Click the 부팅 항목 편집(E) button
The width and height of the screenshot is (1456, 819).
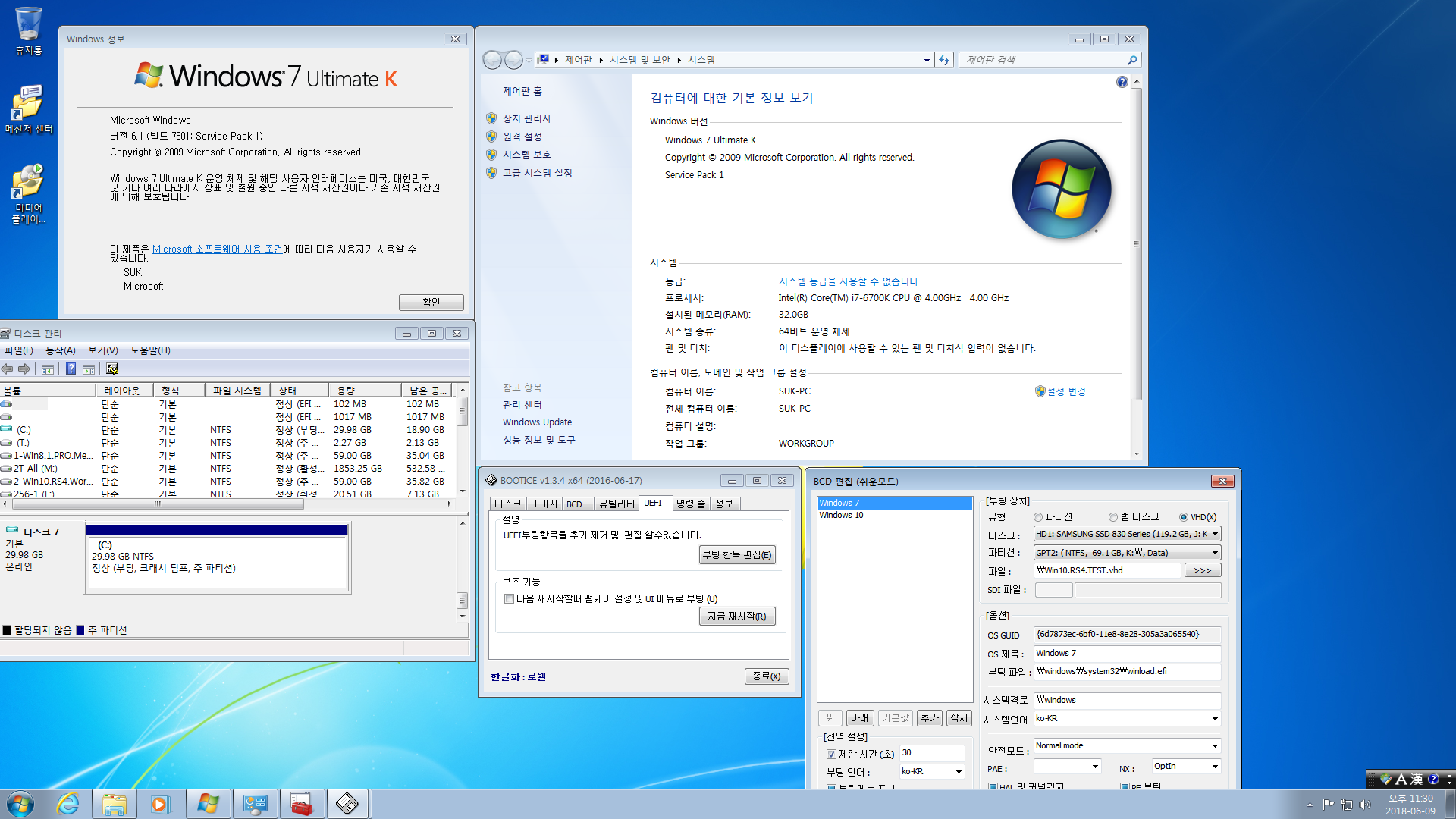737,555
